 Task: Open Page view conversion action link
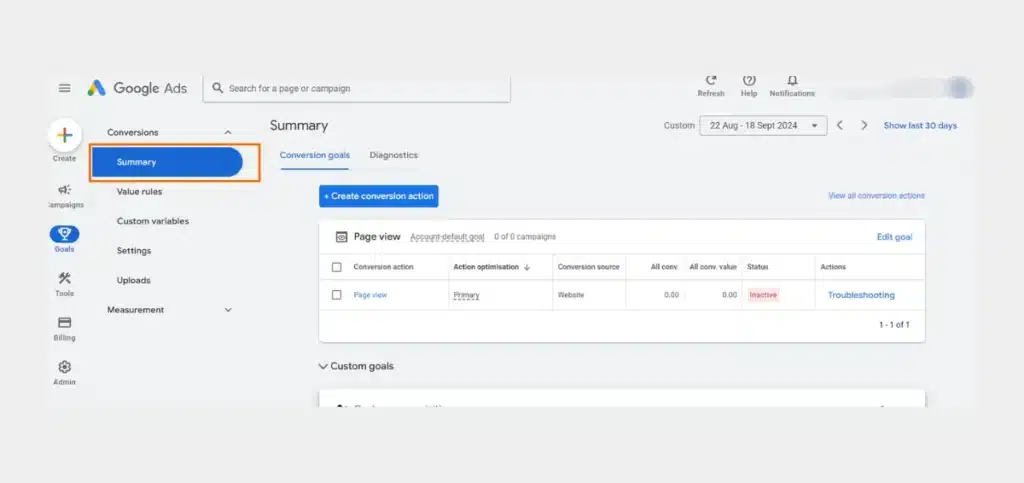[x=370, y=295]
